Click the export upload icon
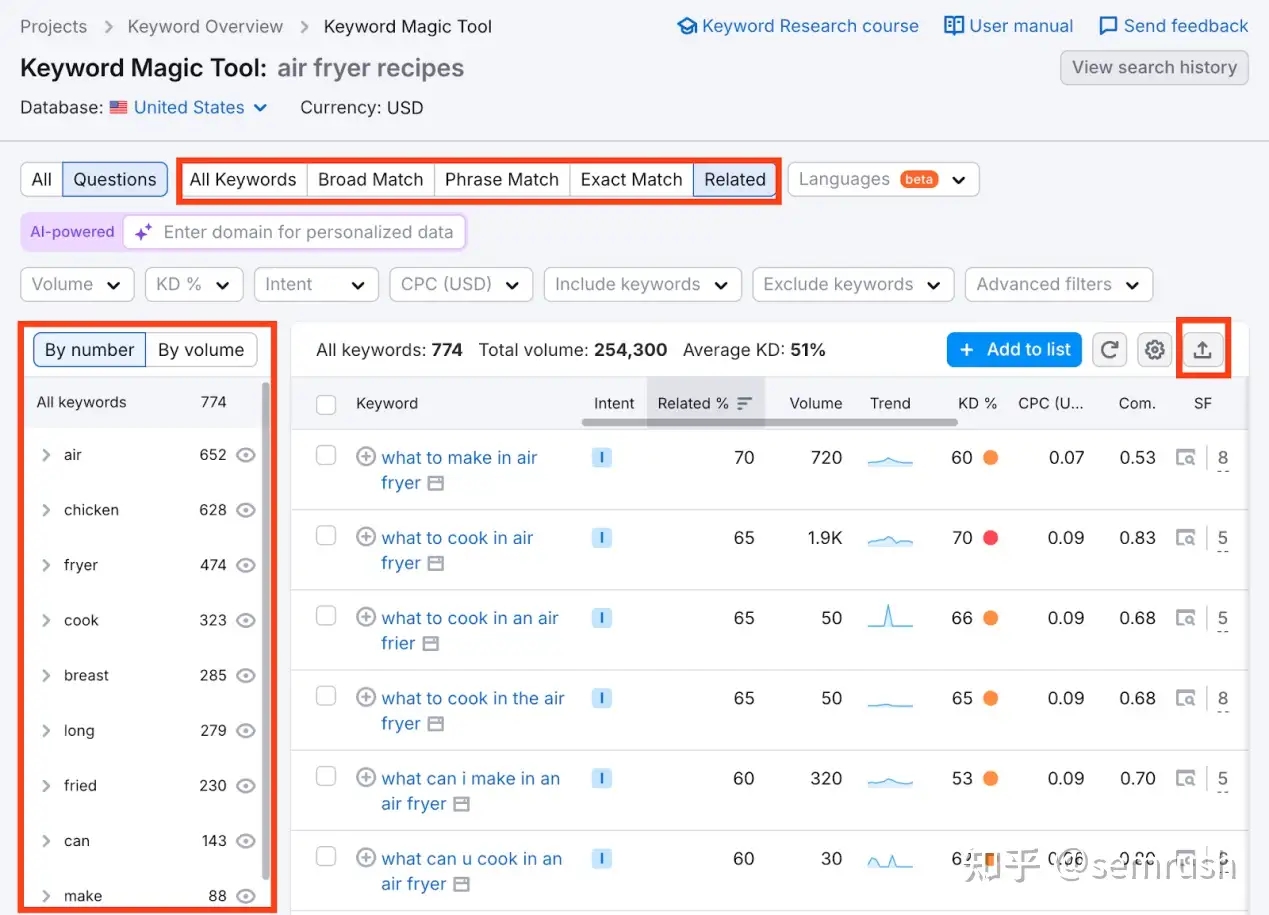The image size is (1269, 915). click(1203, 350)
